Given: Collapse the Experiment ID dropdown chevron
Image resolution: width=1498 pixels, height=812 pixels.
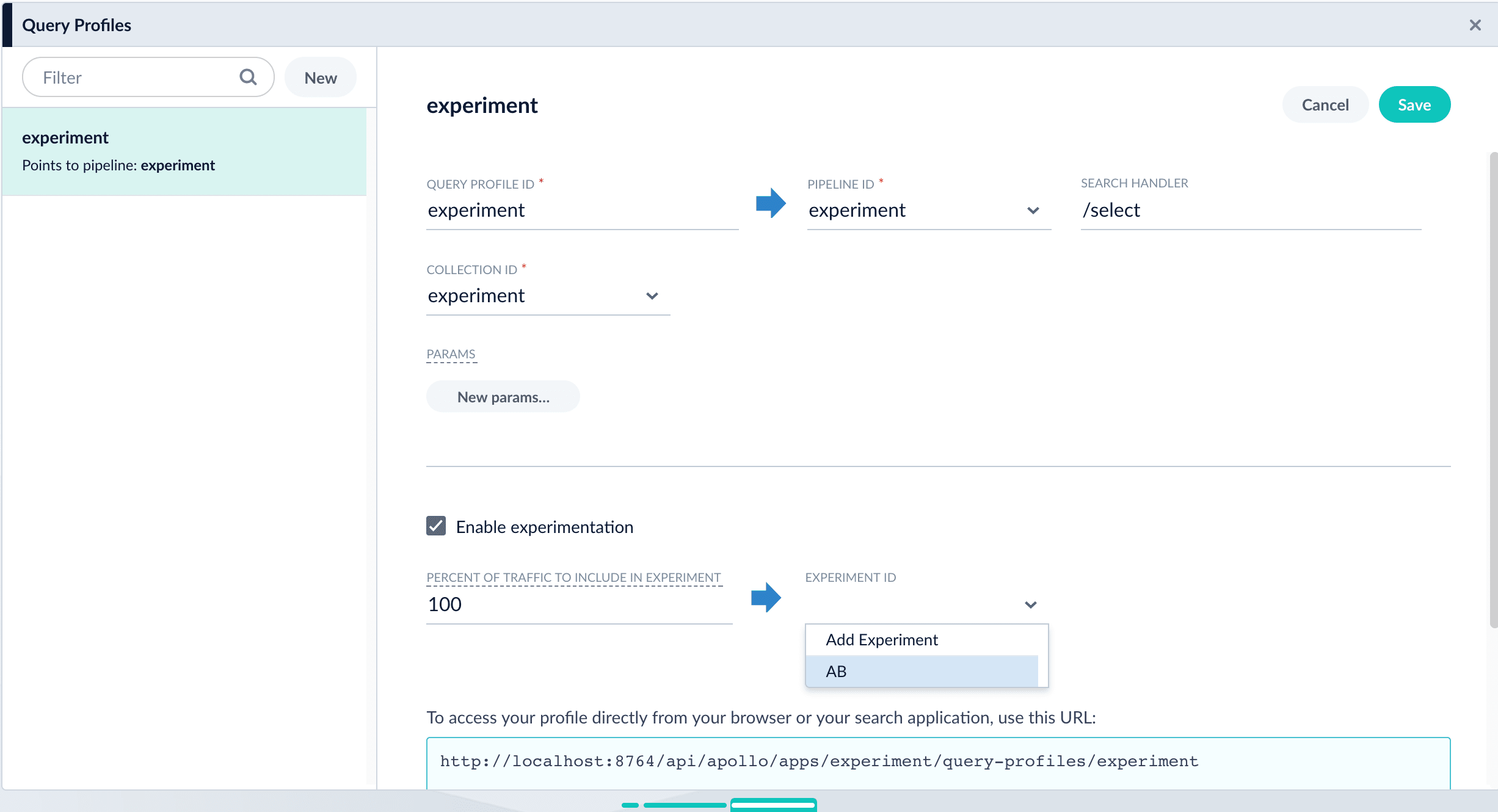Looking at the screenshot, I should coord(1031,605).
